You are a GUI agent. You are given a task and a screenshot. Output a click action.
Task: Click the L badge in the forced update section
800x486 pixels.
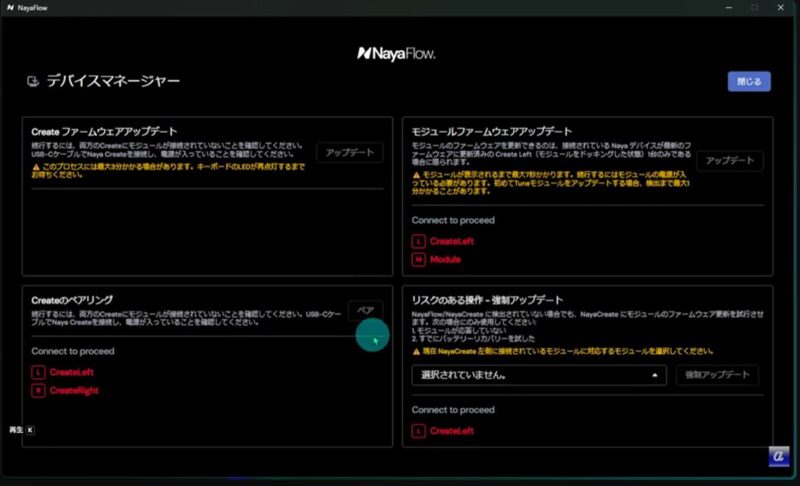418,430
